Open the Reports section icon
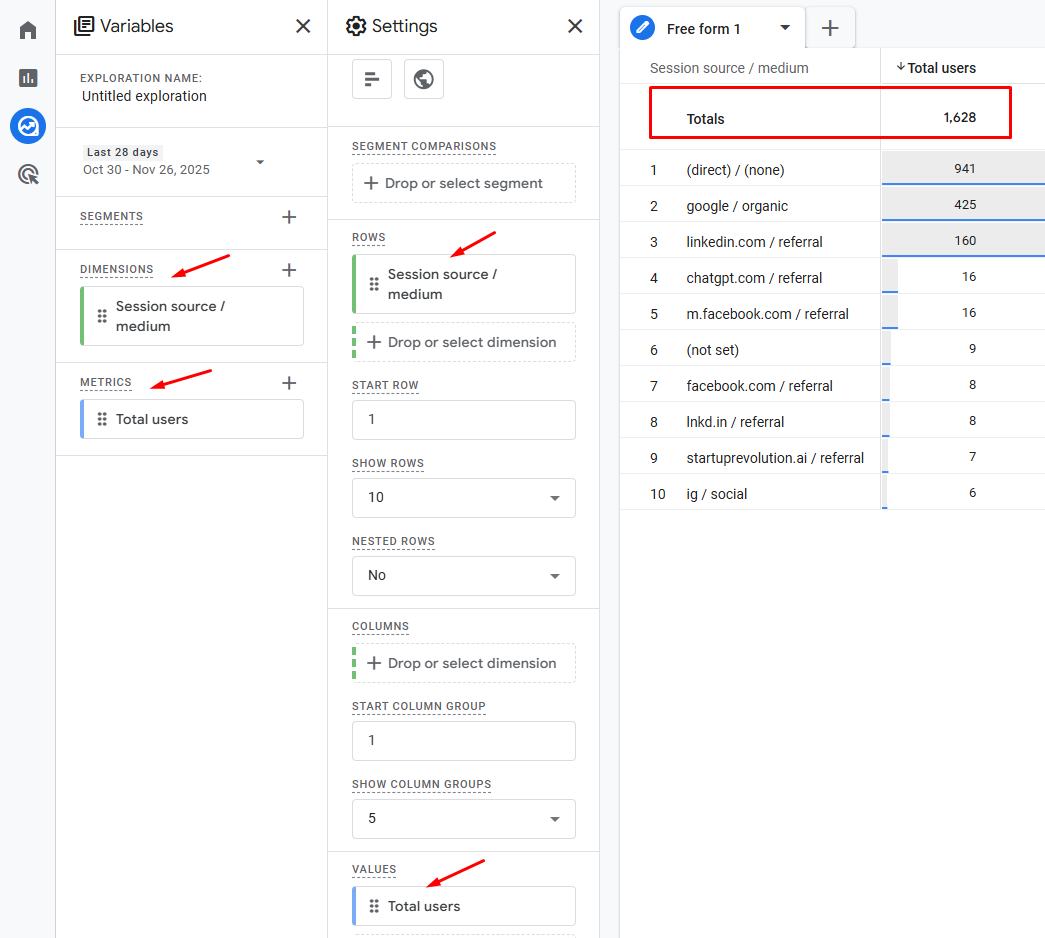The image size is (1045, 938). click(x=27, y=77)
